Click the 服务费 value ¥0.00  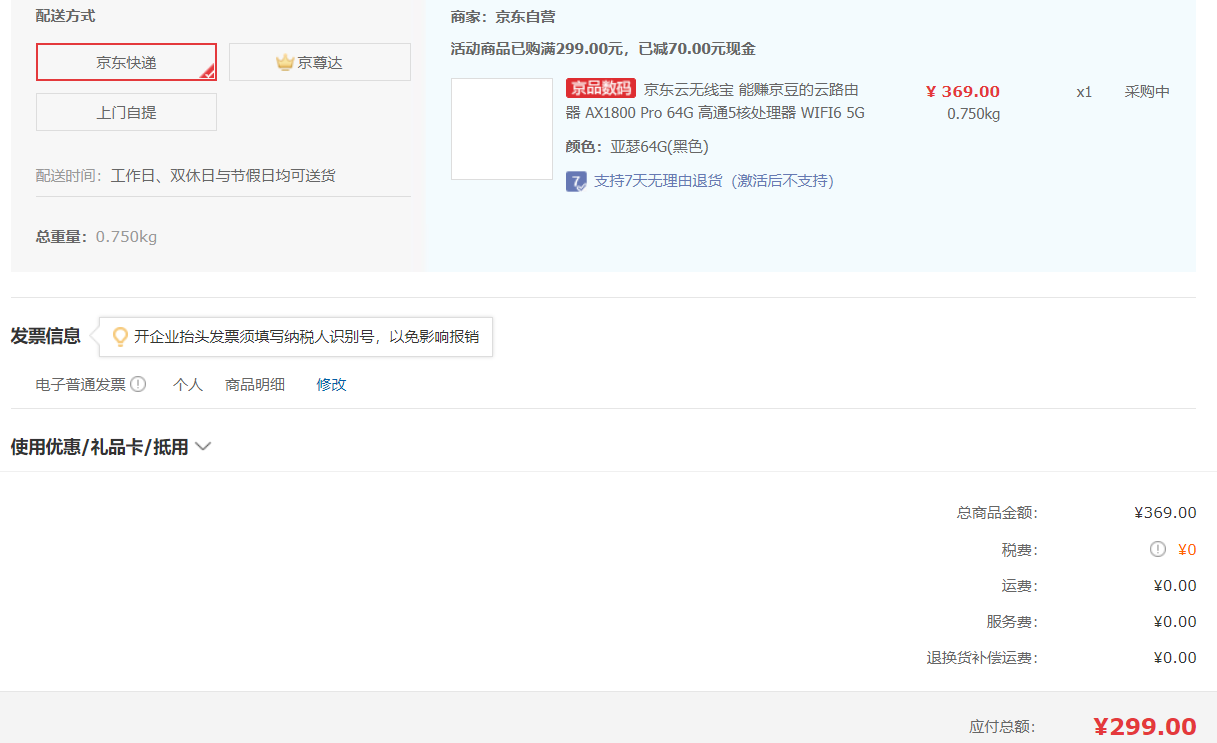pos(1175,622)
